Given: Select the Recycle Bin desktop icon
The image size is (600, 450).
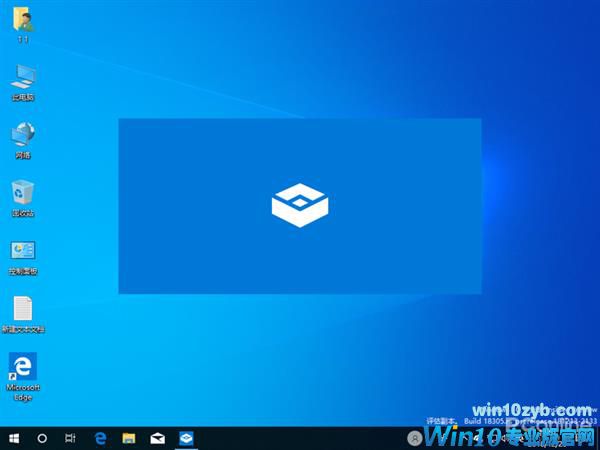Looking at the screenshot, I should click(23, 192).
